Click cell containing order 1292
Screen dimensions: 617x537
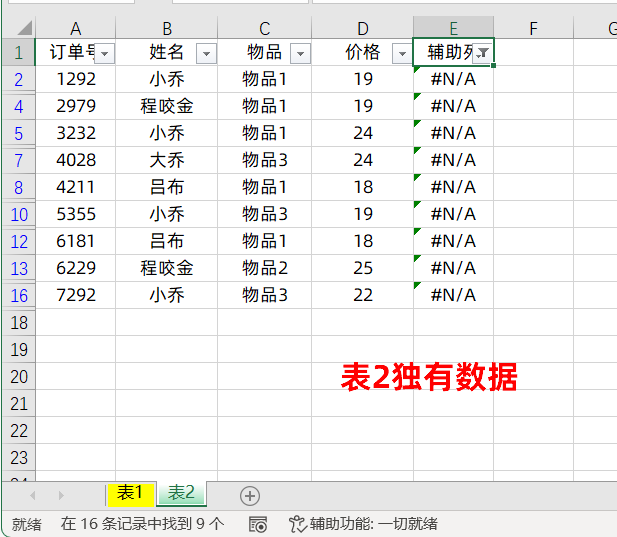click(76, 79)
